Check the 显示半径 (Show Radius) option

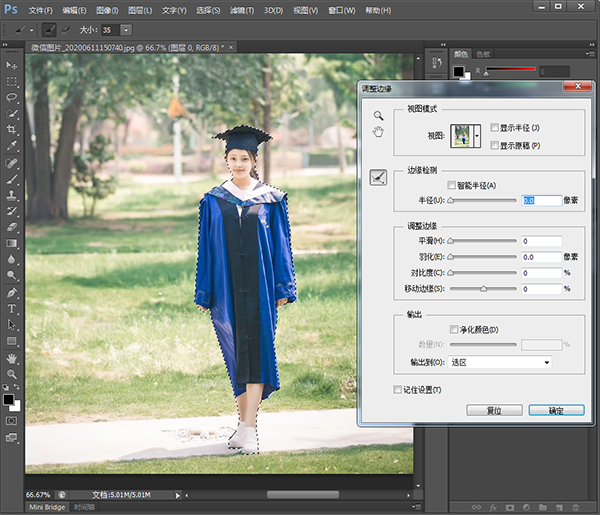pos(495,128)
